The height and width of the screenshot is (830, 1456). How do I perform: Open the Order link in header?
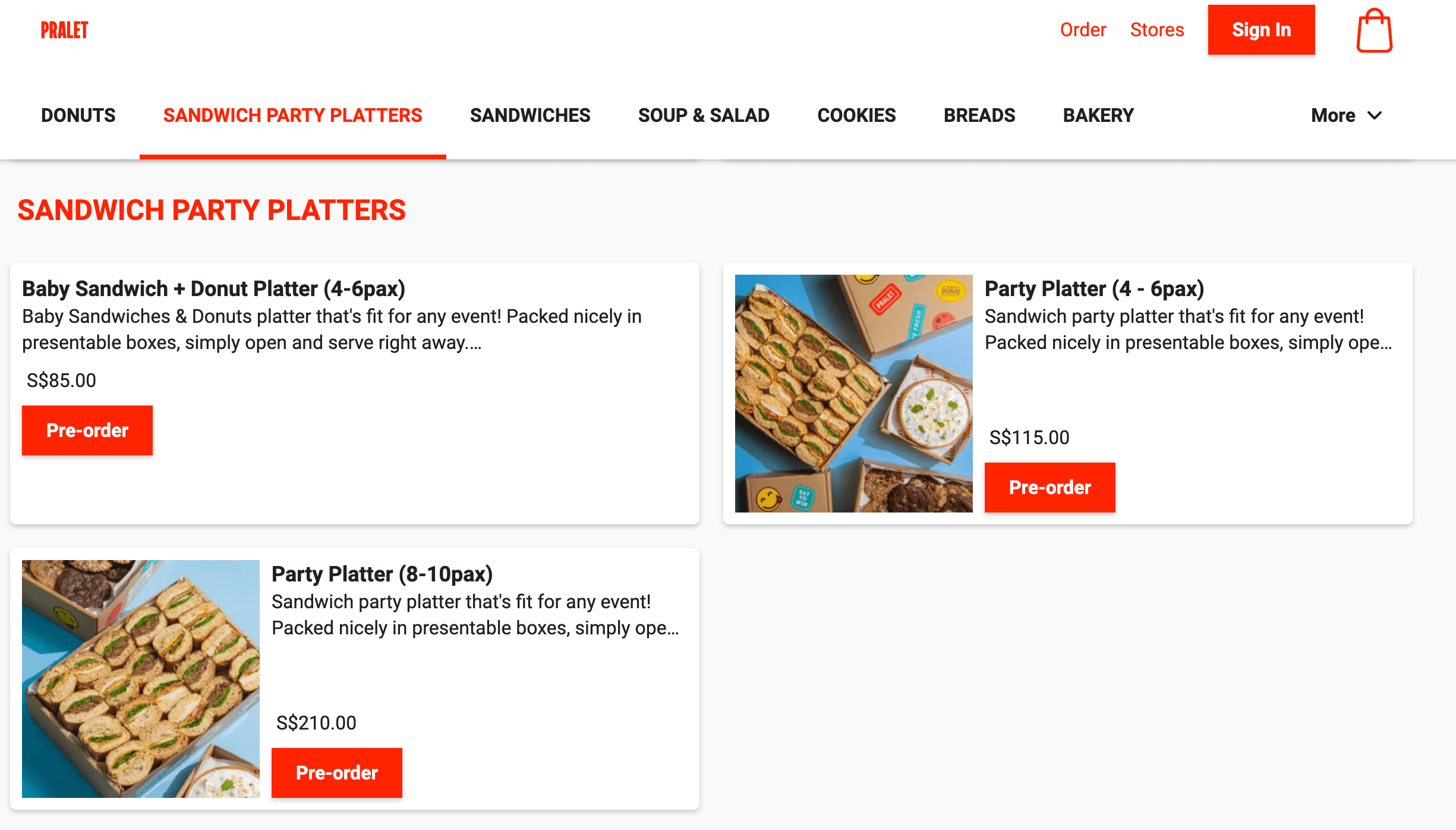point(1083,30)
